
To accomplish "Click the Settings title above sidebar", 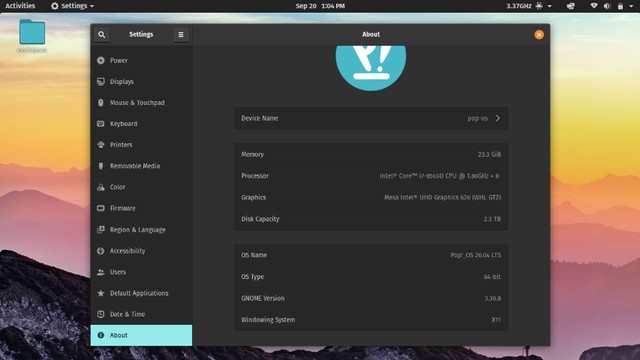I will pyautogui.click(x=141, y=34).
